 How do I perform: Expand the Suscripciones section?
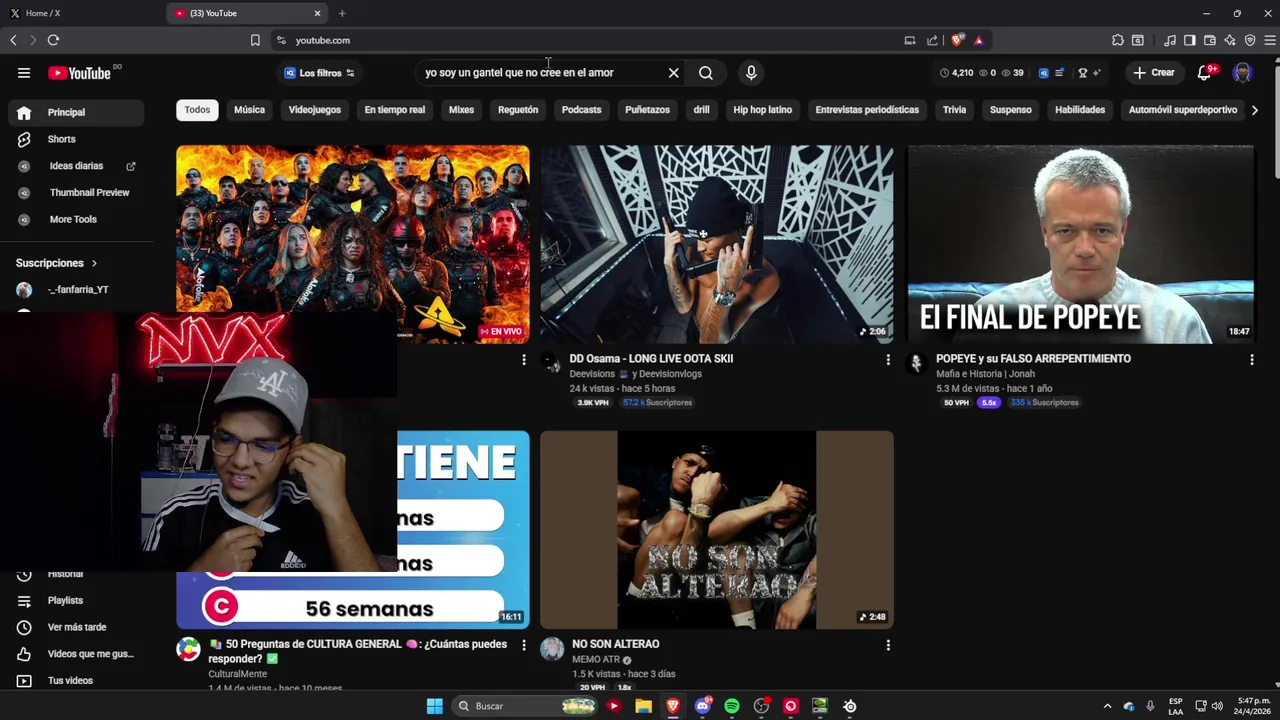57,263
